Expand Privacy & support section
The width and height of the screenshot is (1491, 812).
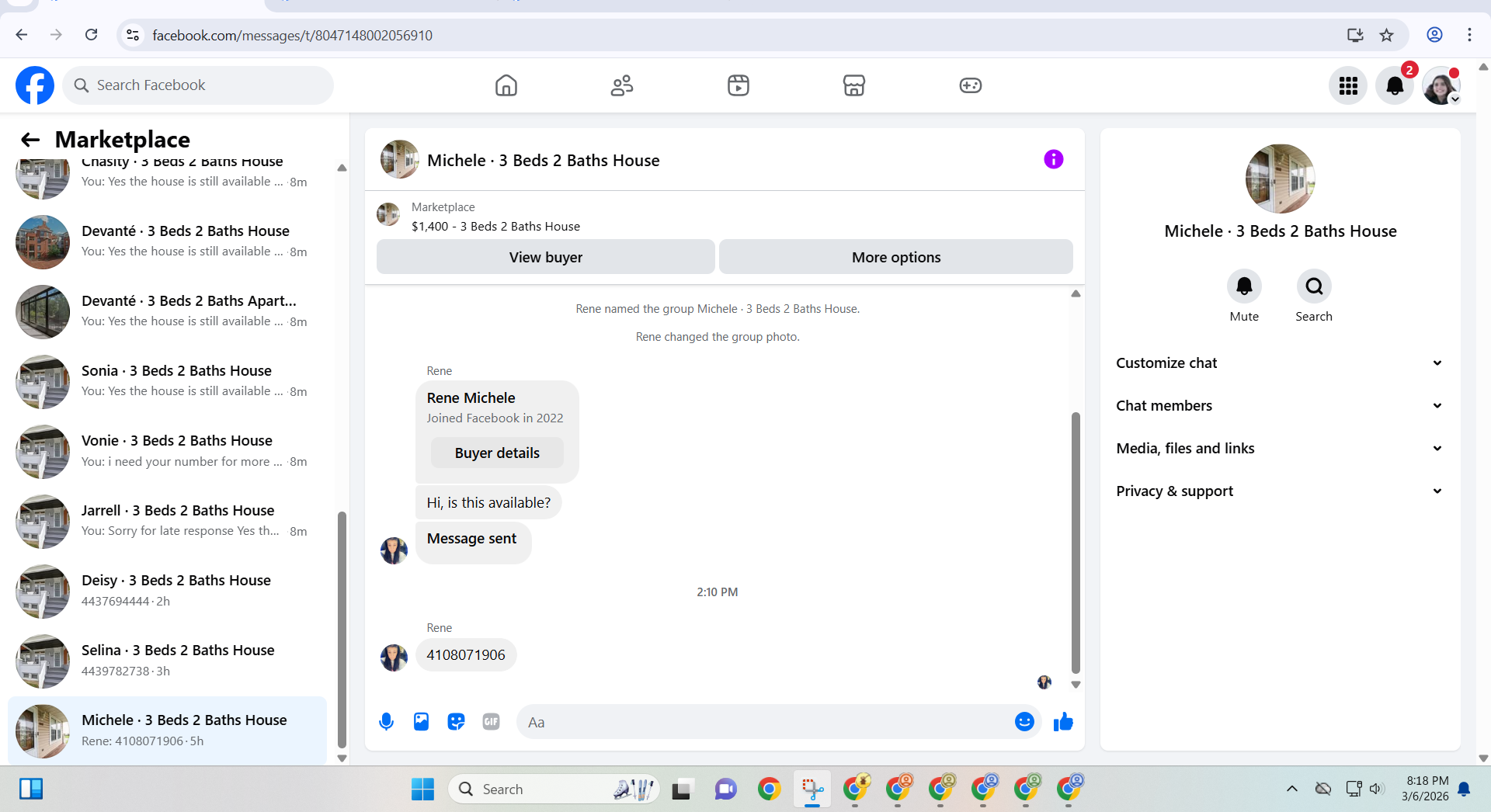tap(1280, 491)
